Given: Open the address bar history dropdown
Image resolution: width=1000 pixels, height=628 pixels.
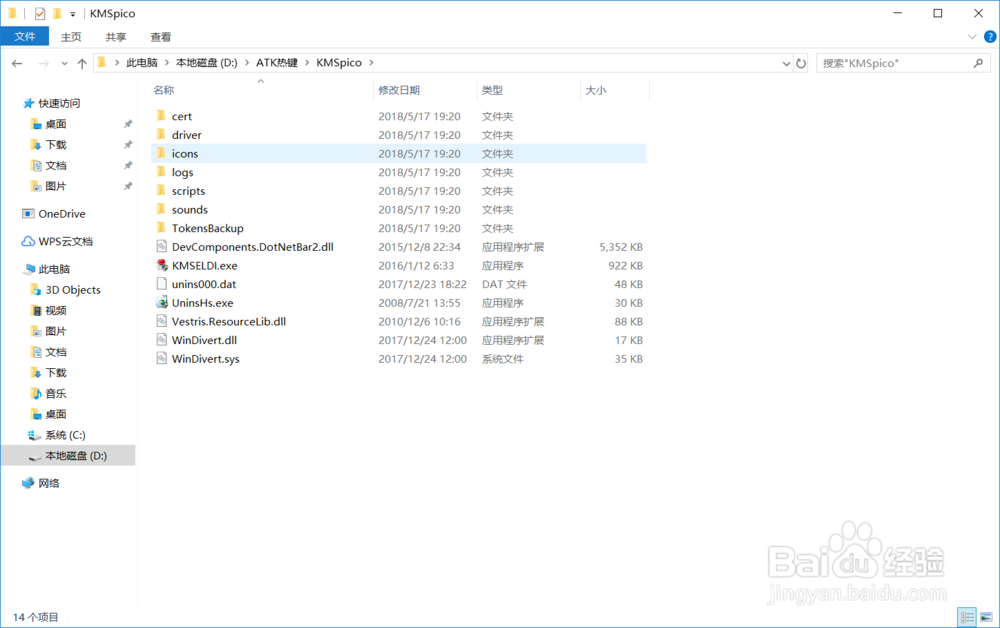Looking at the screenshot, I should coord(786,63).
